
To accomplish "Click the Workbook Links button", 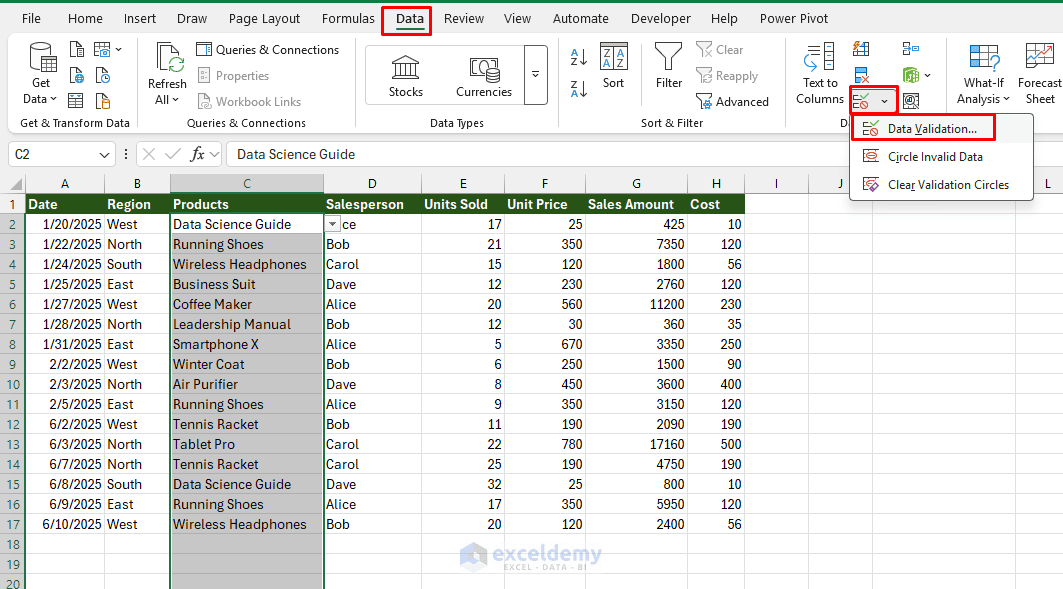I will click(249, 102).
